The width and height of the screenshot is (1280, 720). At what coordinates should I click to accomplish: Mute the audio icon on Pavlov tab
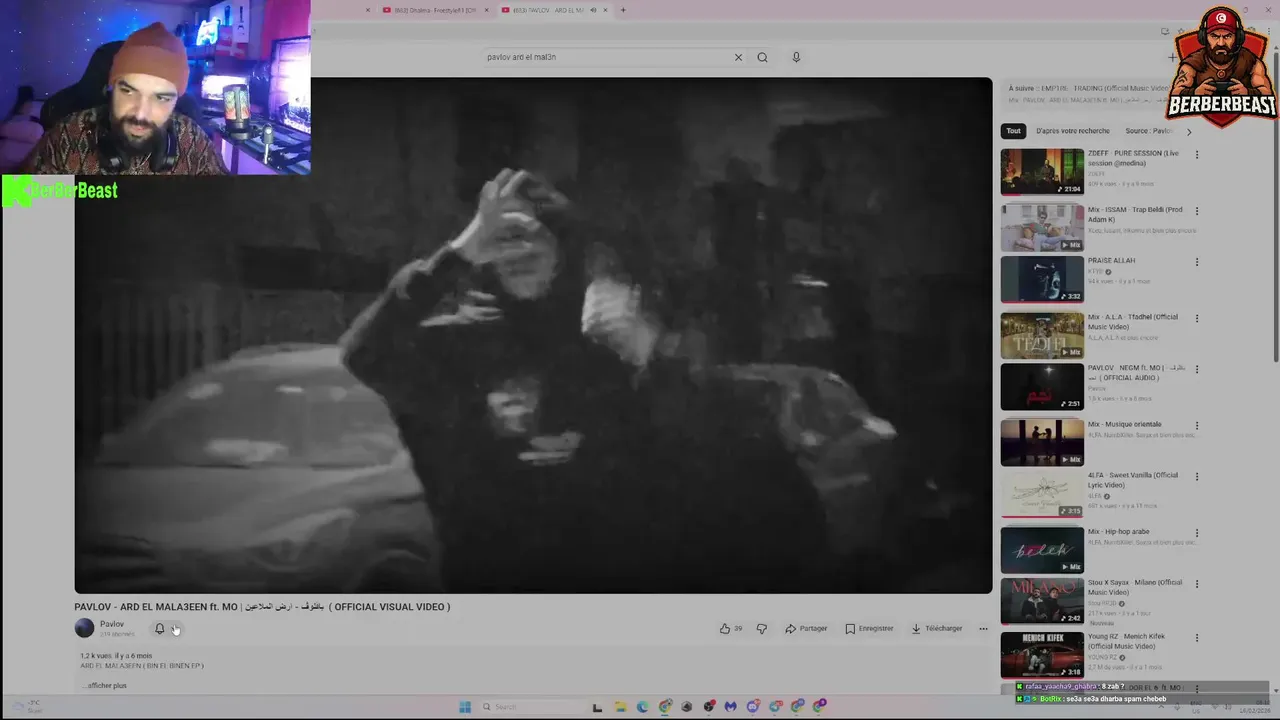[x=593, y=10]
